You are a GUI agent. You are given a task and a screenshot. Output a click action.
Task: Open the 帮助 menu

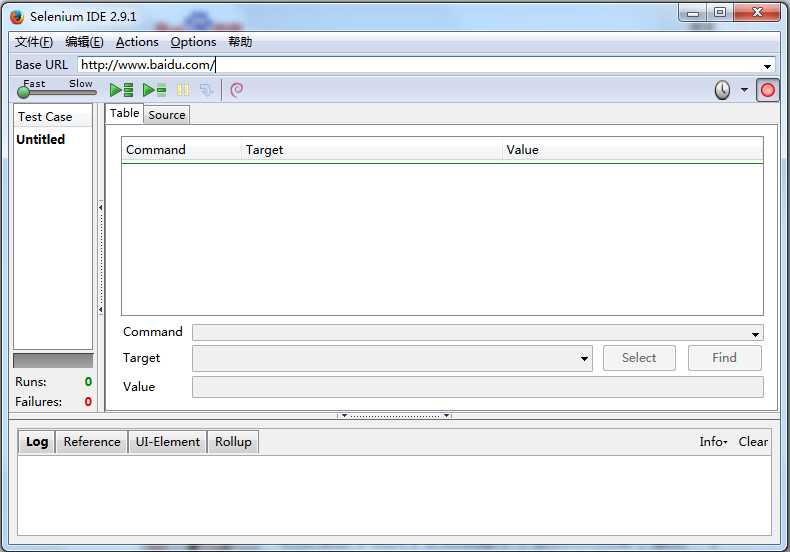tap(240, 42)
